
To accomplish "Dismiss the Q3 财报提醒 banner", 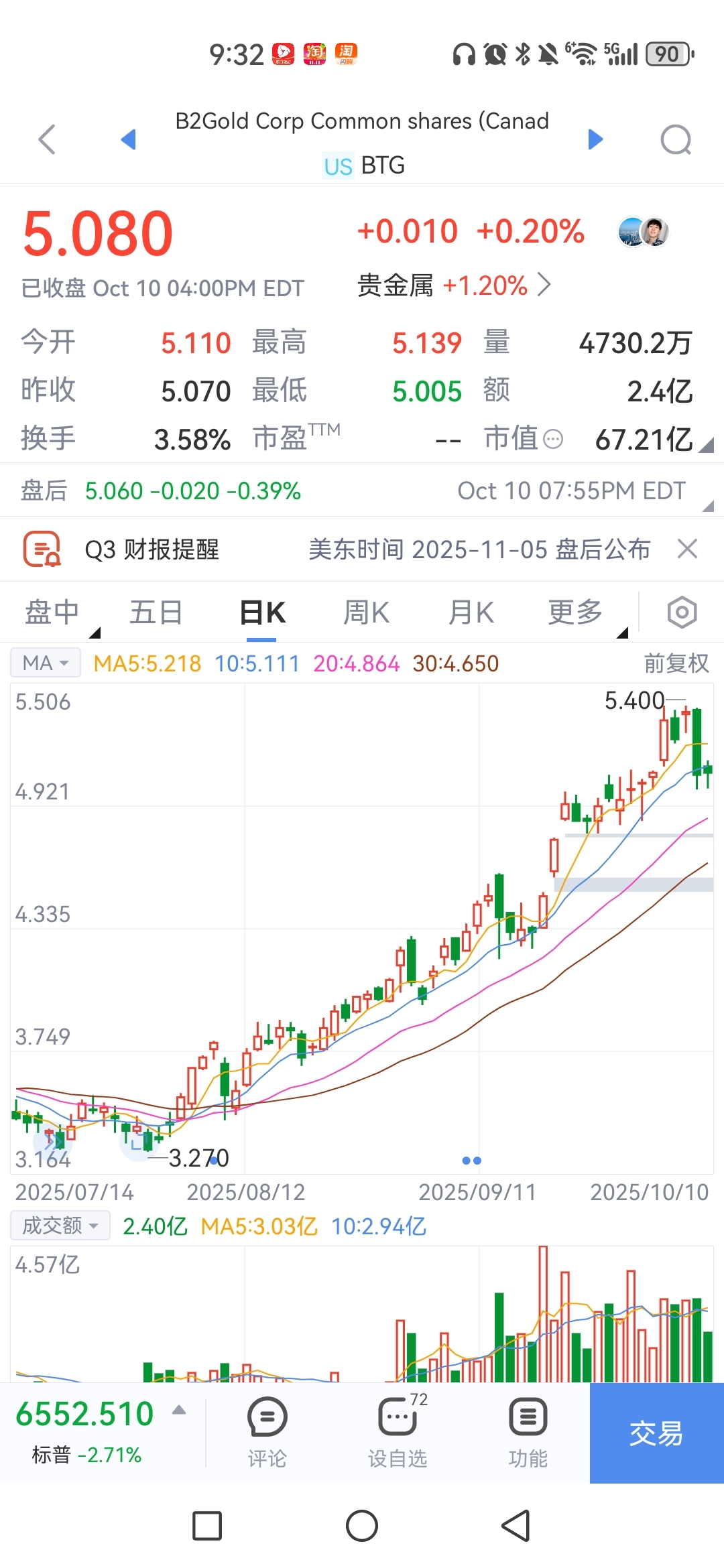I will click(687, 549).
